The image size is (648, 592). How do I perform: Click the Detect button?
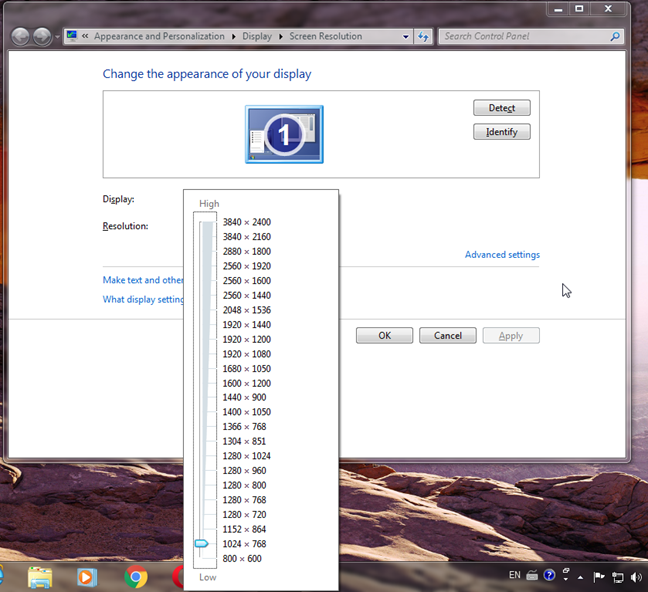pos(502,108)
